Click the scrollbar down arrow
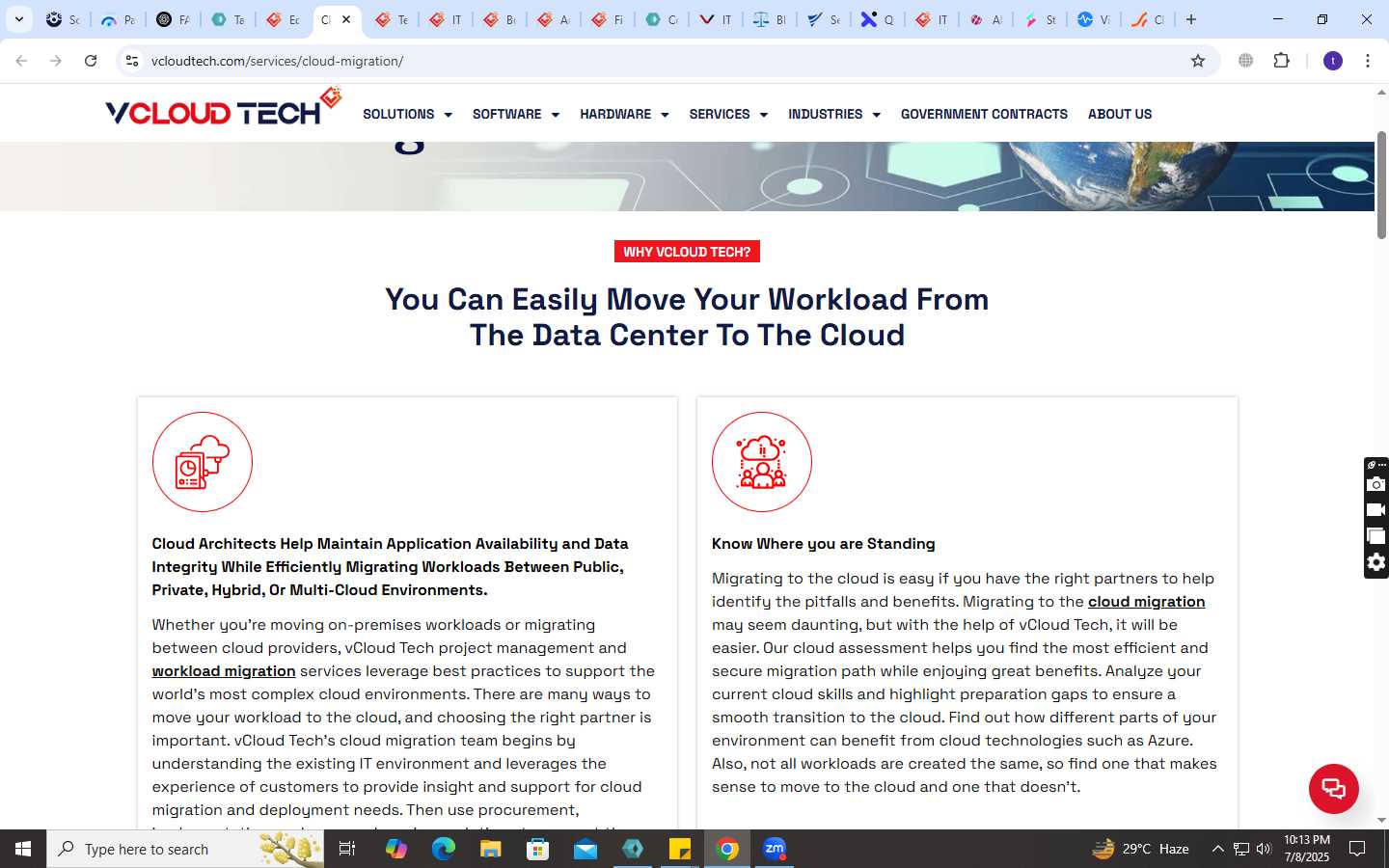The width and height of the screenshot is (1389, 868). 1381,821
